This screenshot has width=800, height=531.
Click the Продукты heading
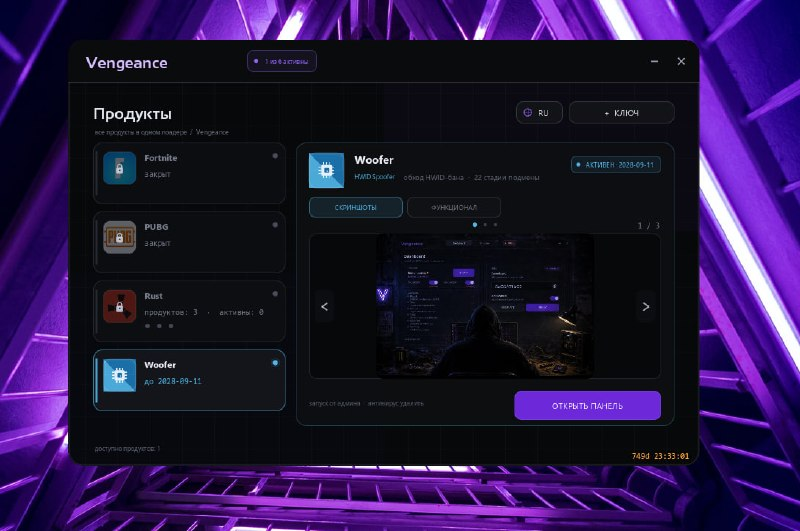coord(133,114)
